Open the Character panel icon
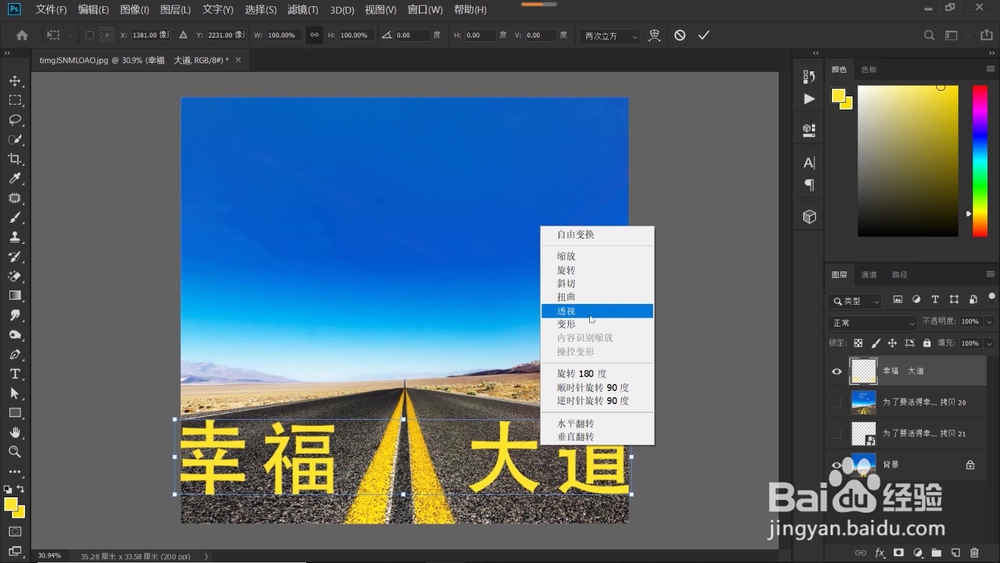The image size is (1000, 563). (x=809, y=163)
